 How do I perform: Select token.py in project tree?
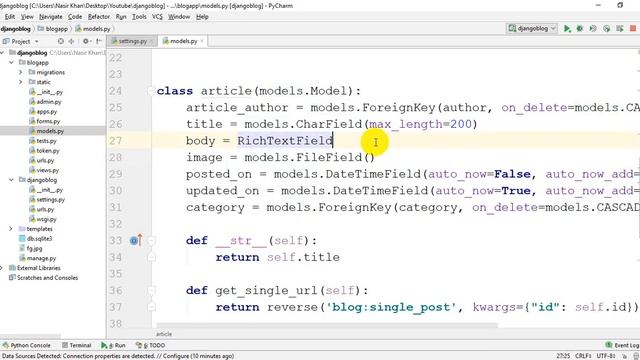[x=44, y=151]
